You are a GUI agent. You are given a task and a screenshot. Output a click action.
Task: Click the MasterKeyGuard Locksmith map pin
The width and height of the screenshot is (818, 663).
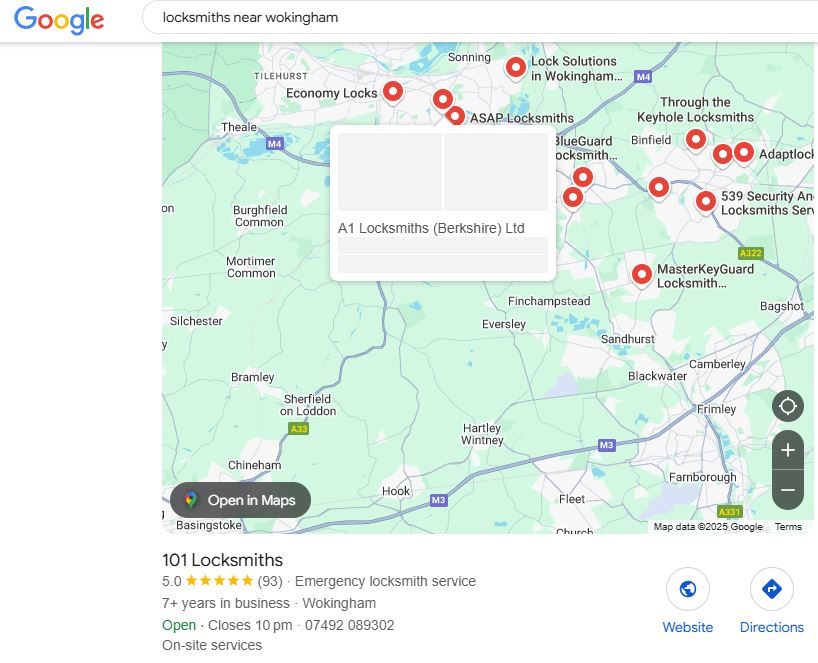tap(642, 275)
